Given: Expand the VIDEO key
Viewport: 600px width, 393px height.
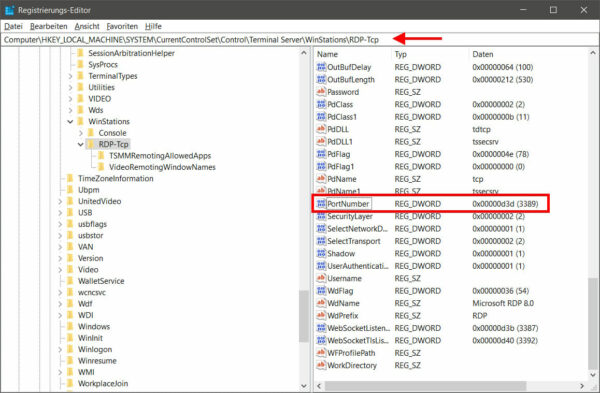Looking at the screenshot, I should (70, 99).
